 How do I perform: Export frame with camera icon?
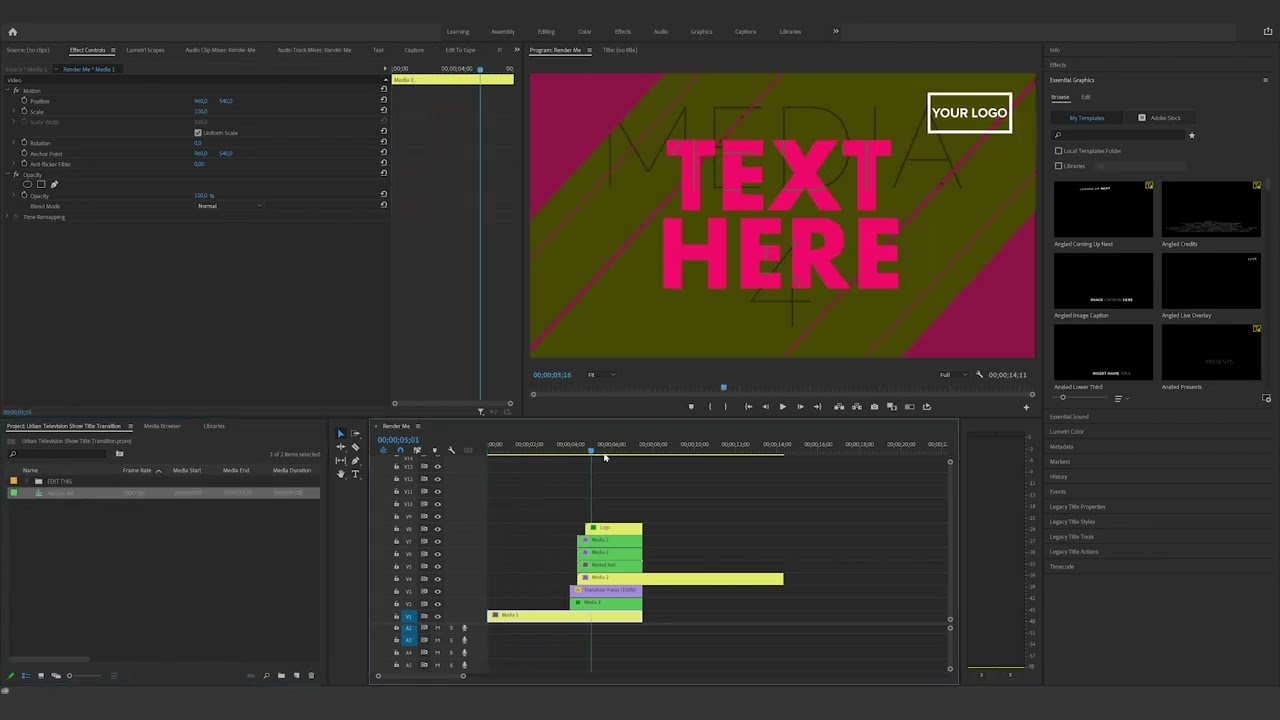tap(874, 407)
